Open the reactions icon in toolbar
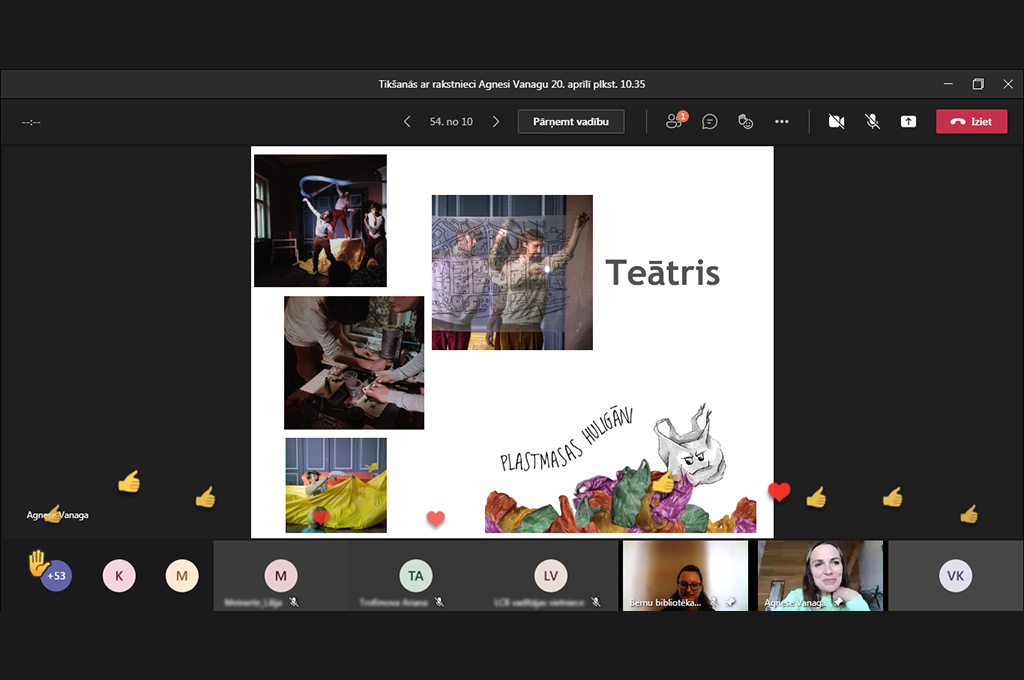The height and width of the screenshot is (680, 1024). pyautogui.click(x=745, y=121)
